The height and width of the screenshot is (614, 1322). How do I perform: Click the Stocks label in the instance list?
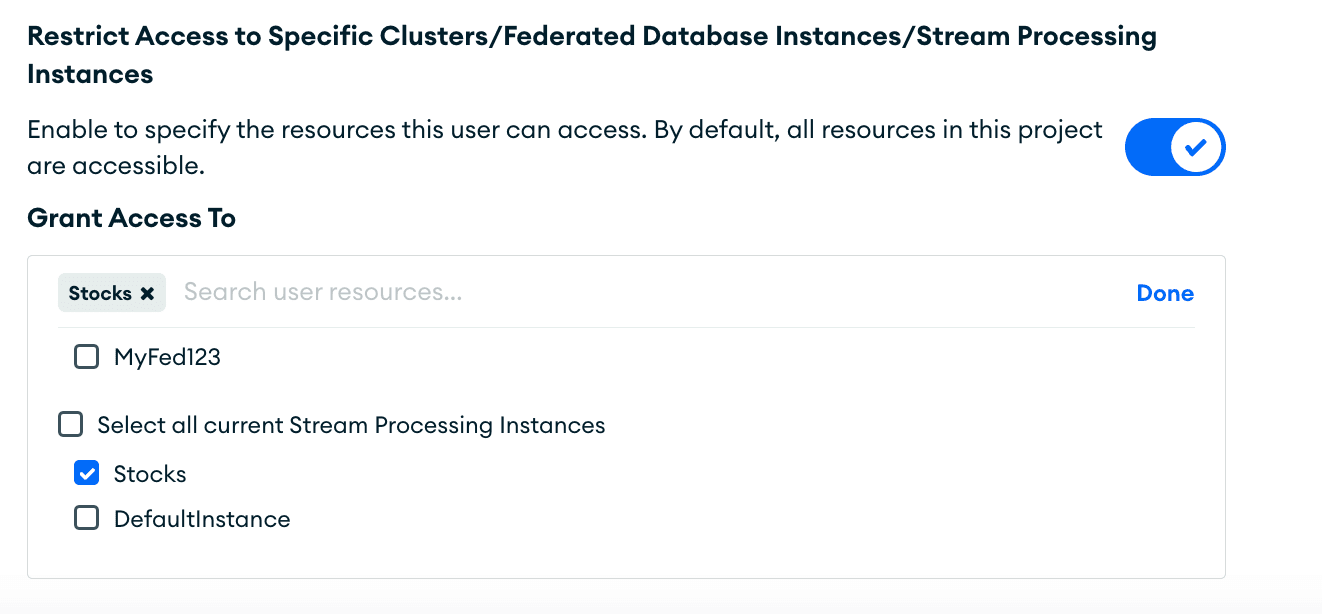click(150, 474)
